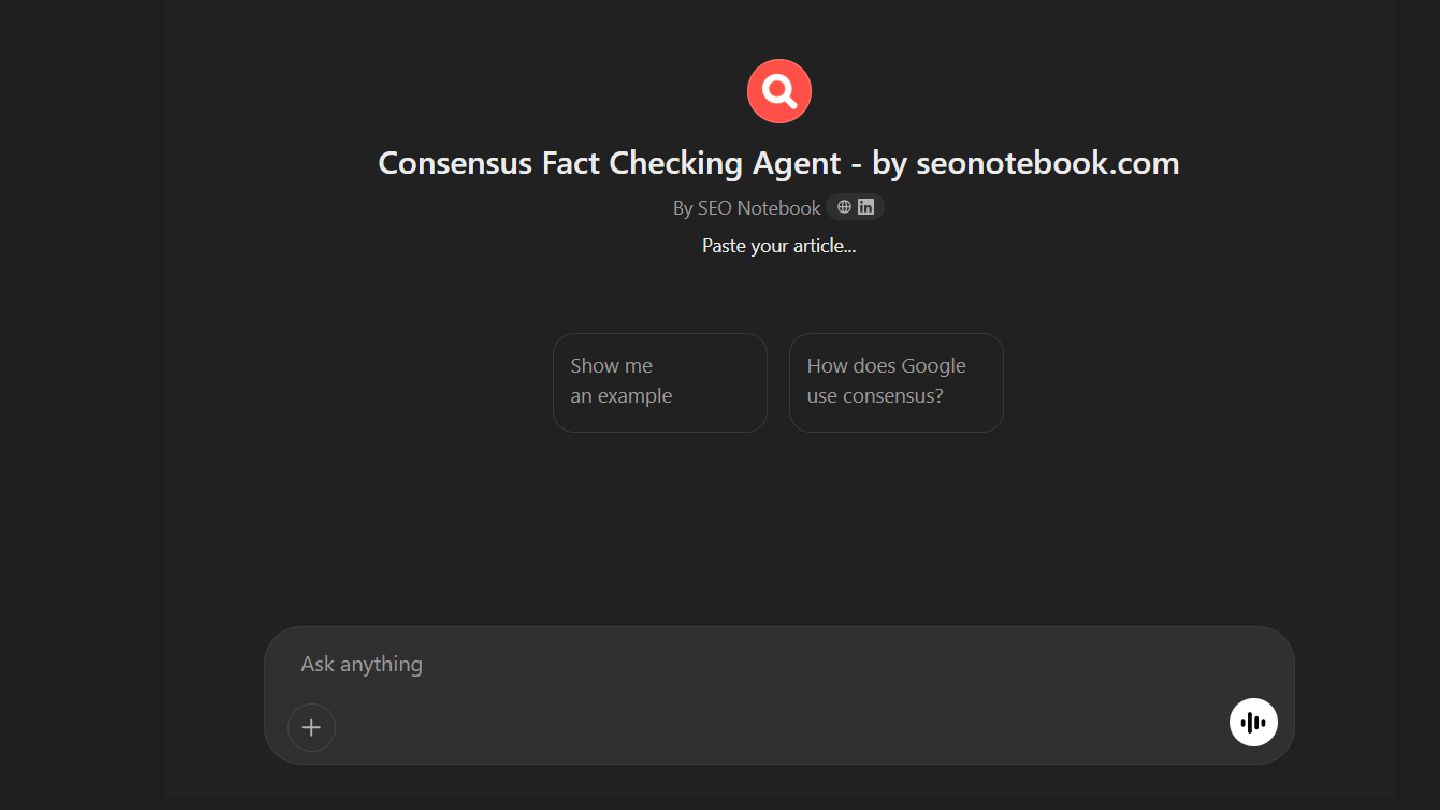Open the globe website link icon
1440x810 pixels.
click(x=844, y=207)
